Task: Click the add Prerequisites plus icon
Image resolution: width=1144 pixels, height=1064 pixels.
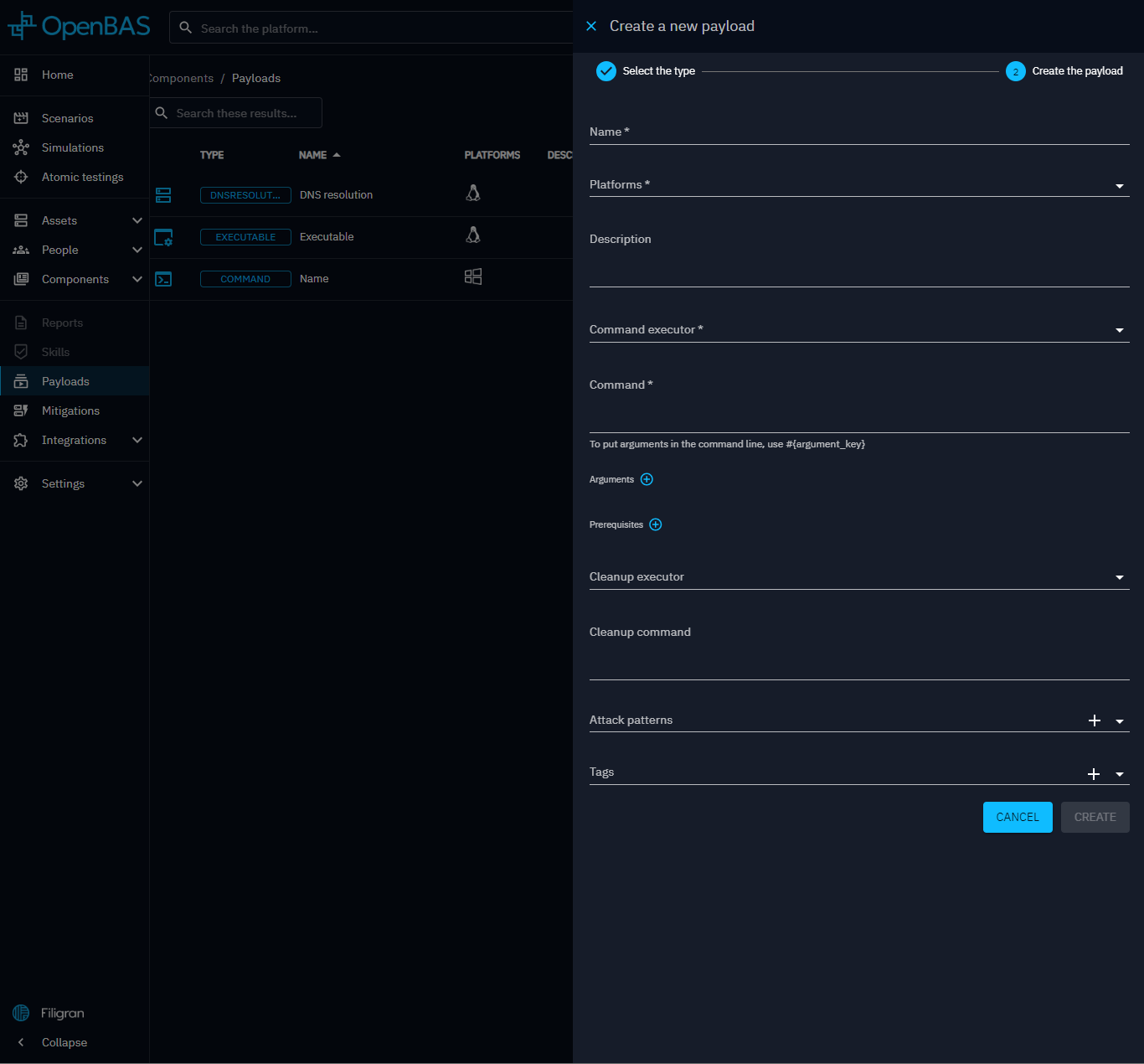Action: [656, 524]
